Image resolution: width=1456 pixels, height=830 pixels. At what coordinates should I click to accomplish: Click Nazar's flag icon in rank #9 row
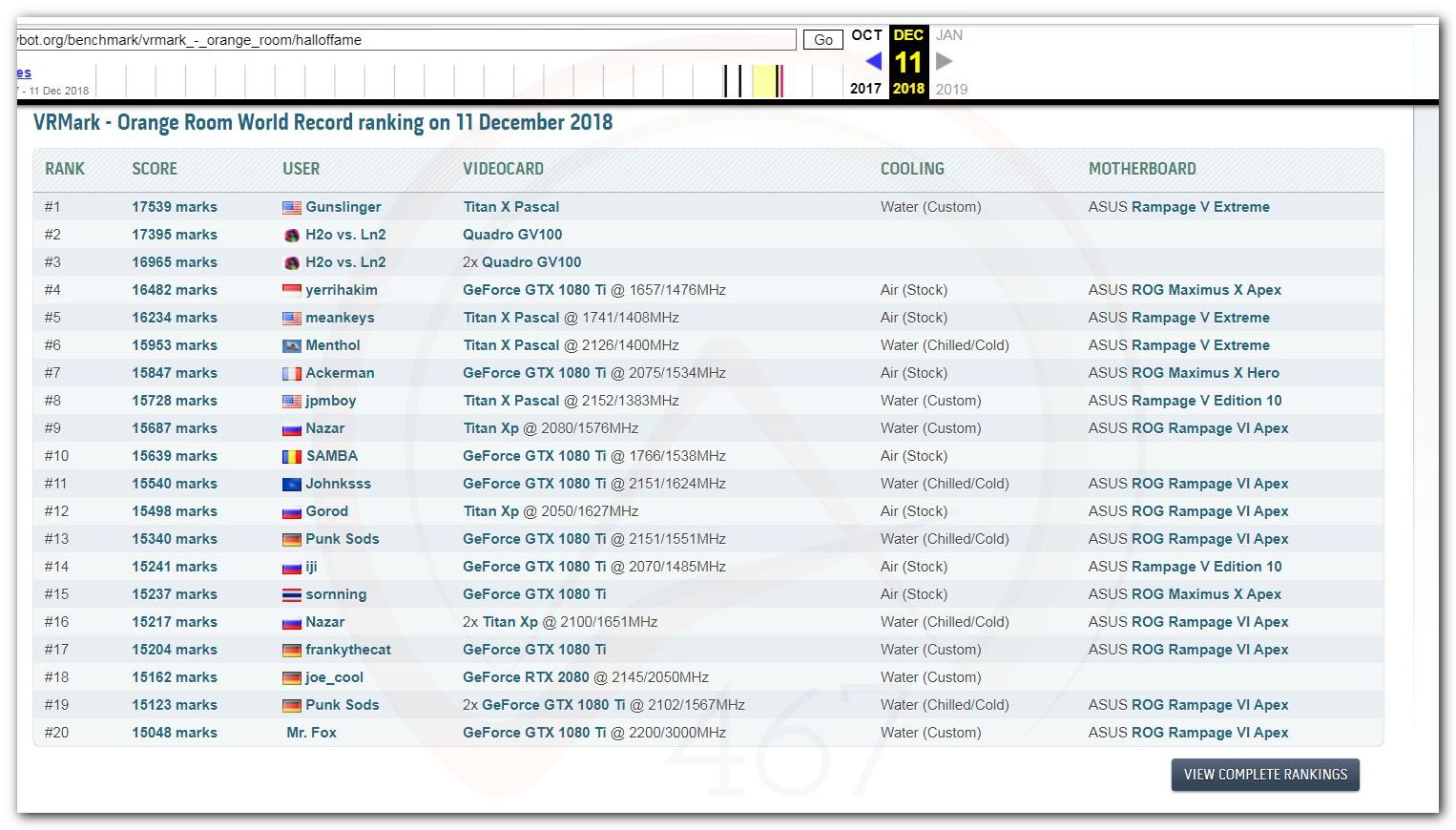click(292, 428)
